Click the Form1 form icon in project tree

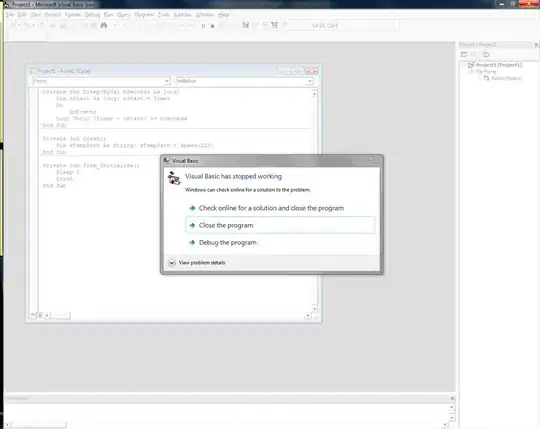tap(486, 78)
